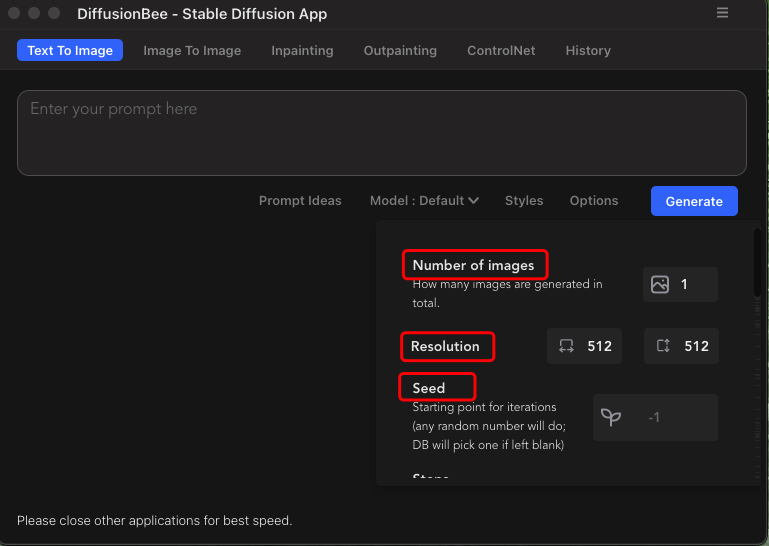Viewport: 769px width, 546px height.
Task: Click the seedling icon in Seed field
Action: coord(611,417)
